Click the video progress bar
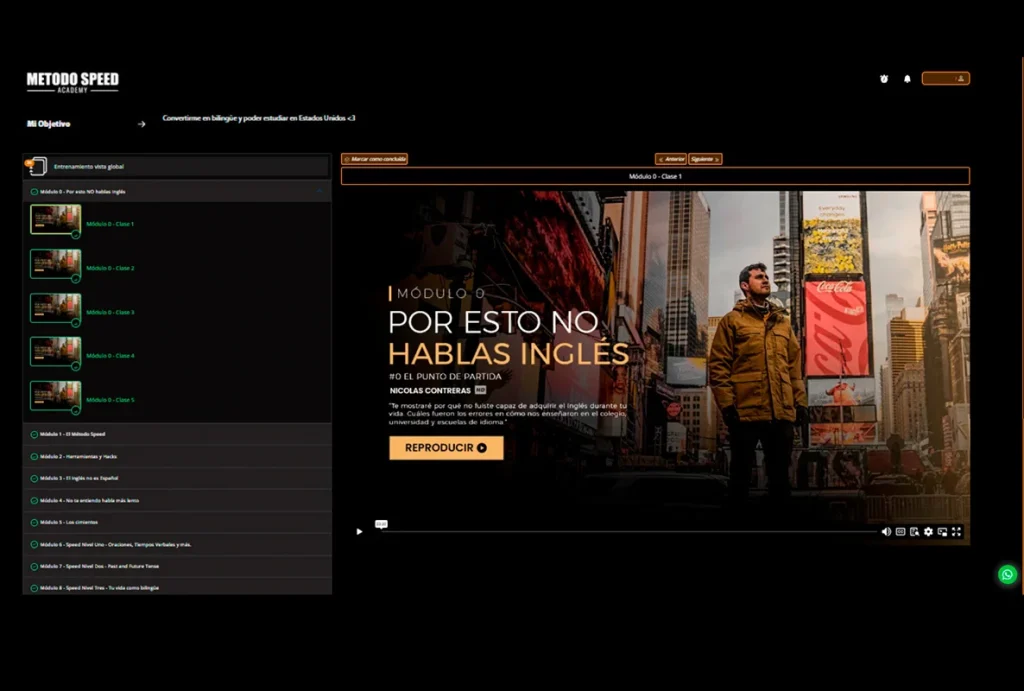This screenshot has height=691, width=1024. pos(630,532)
